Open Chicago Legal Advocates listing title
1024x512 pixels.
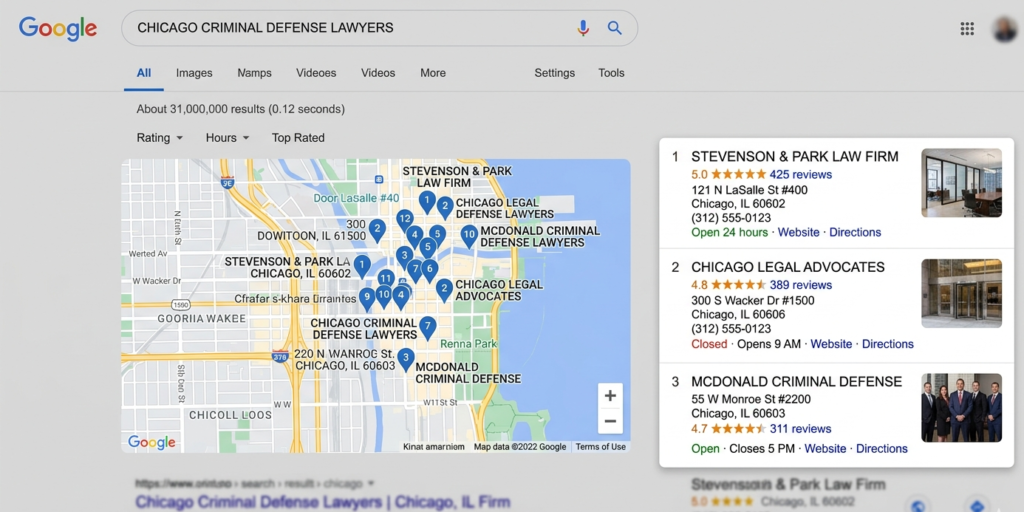point(788,267)
